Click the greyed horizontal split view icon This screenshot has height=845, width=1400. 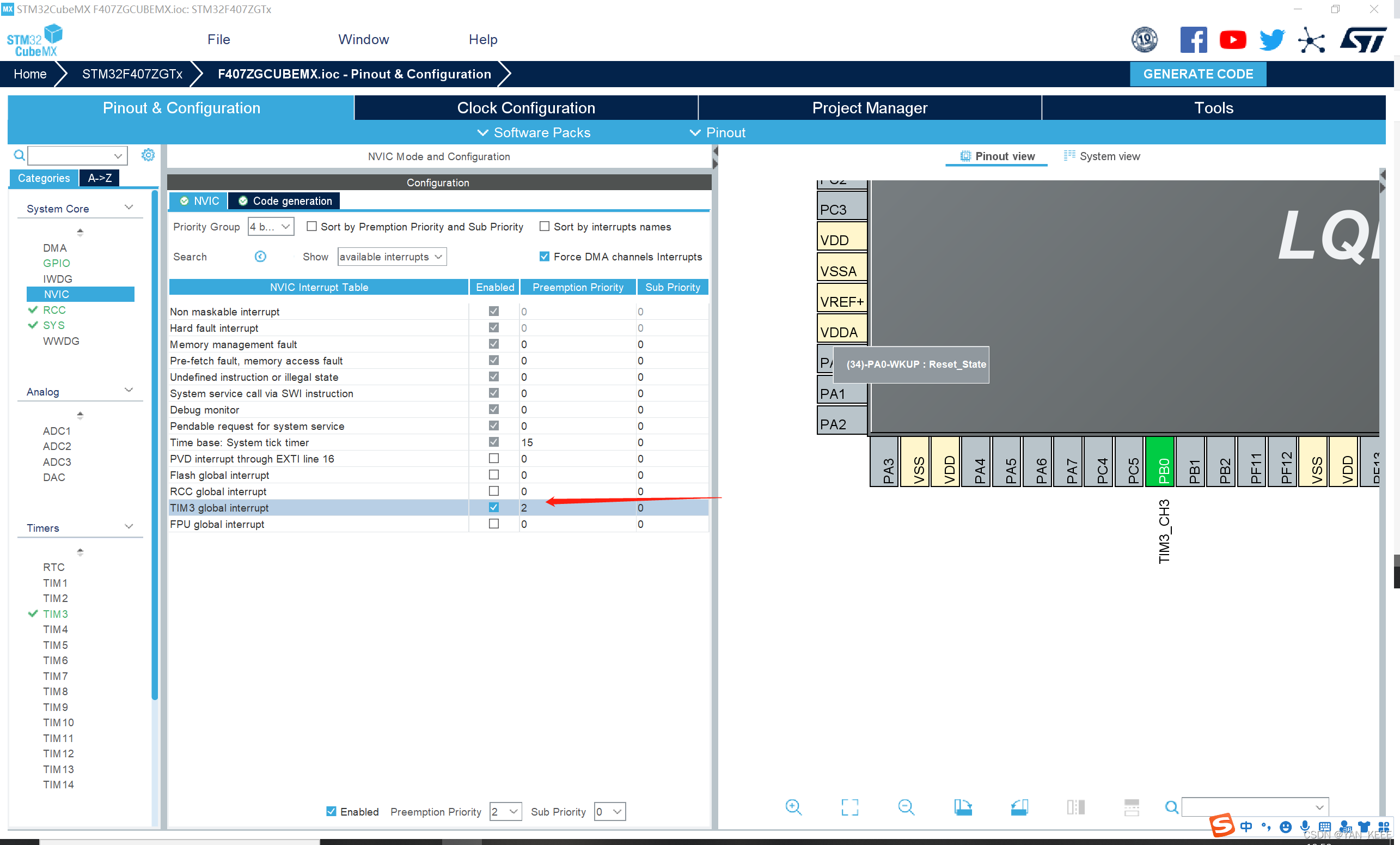click(x=1131, y=807)
